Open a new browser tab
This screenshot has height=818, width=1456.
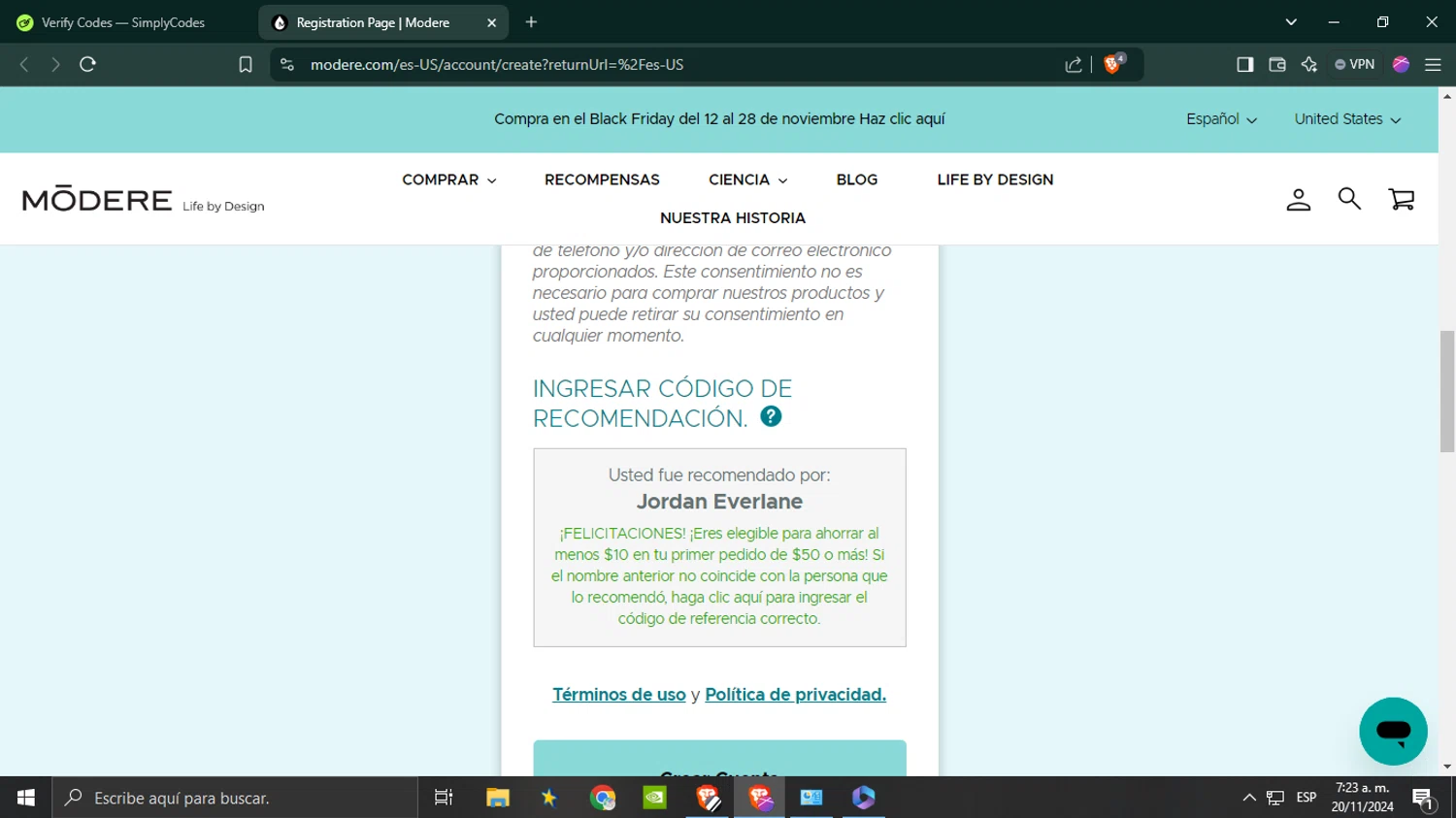click(531, 22)
